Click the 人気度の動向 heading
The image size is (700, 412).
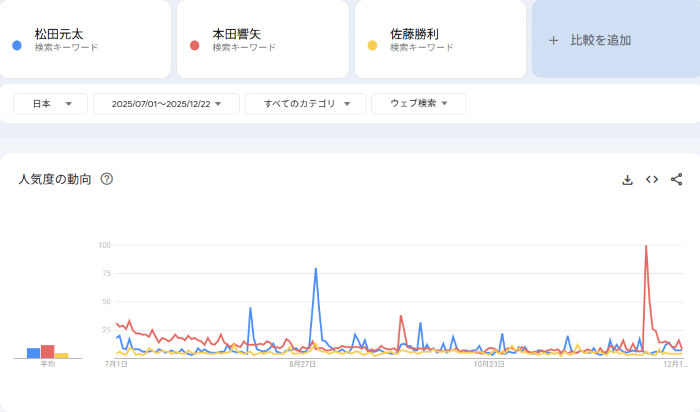click(55, 180)
